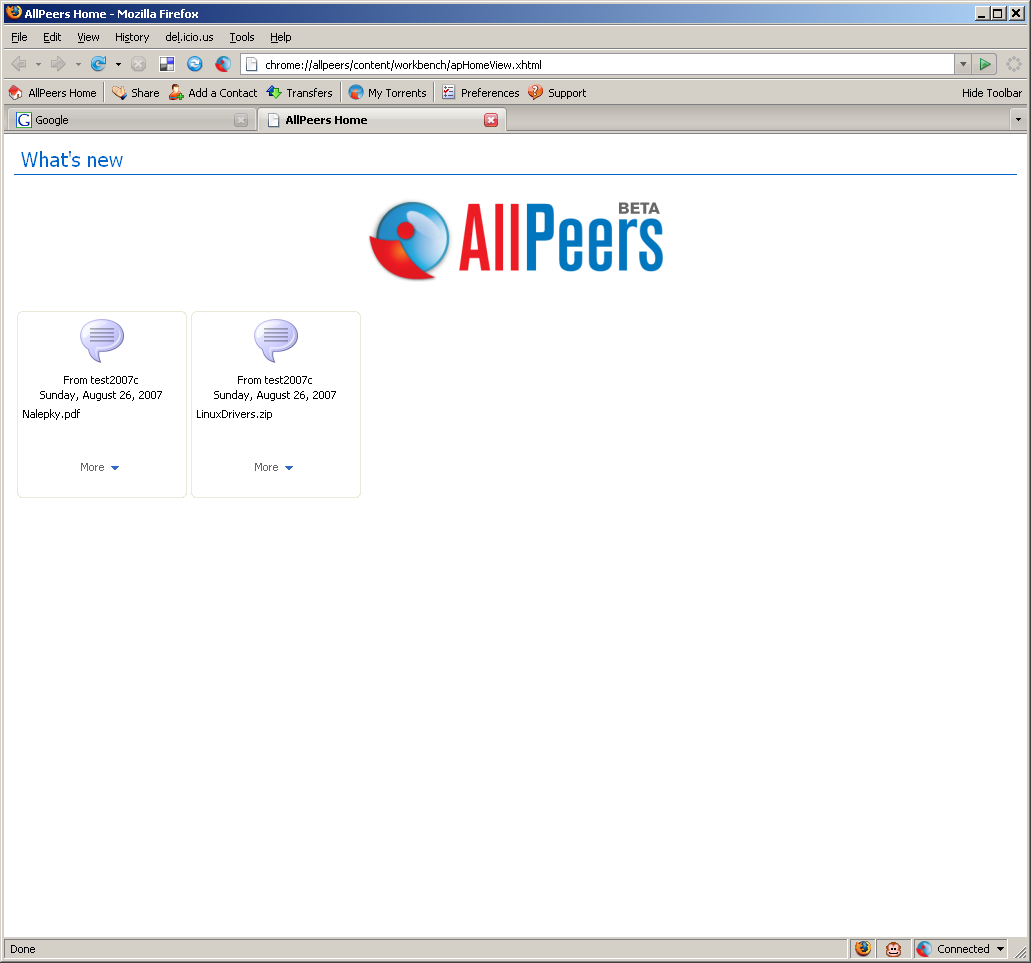The width and height of the screenshot is (1031, 963).
Task: Close the AllPeers Home tab
Action: click(x=491, y=120)
